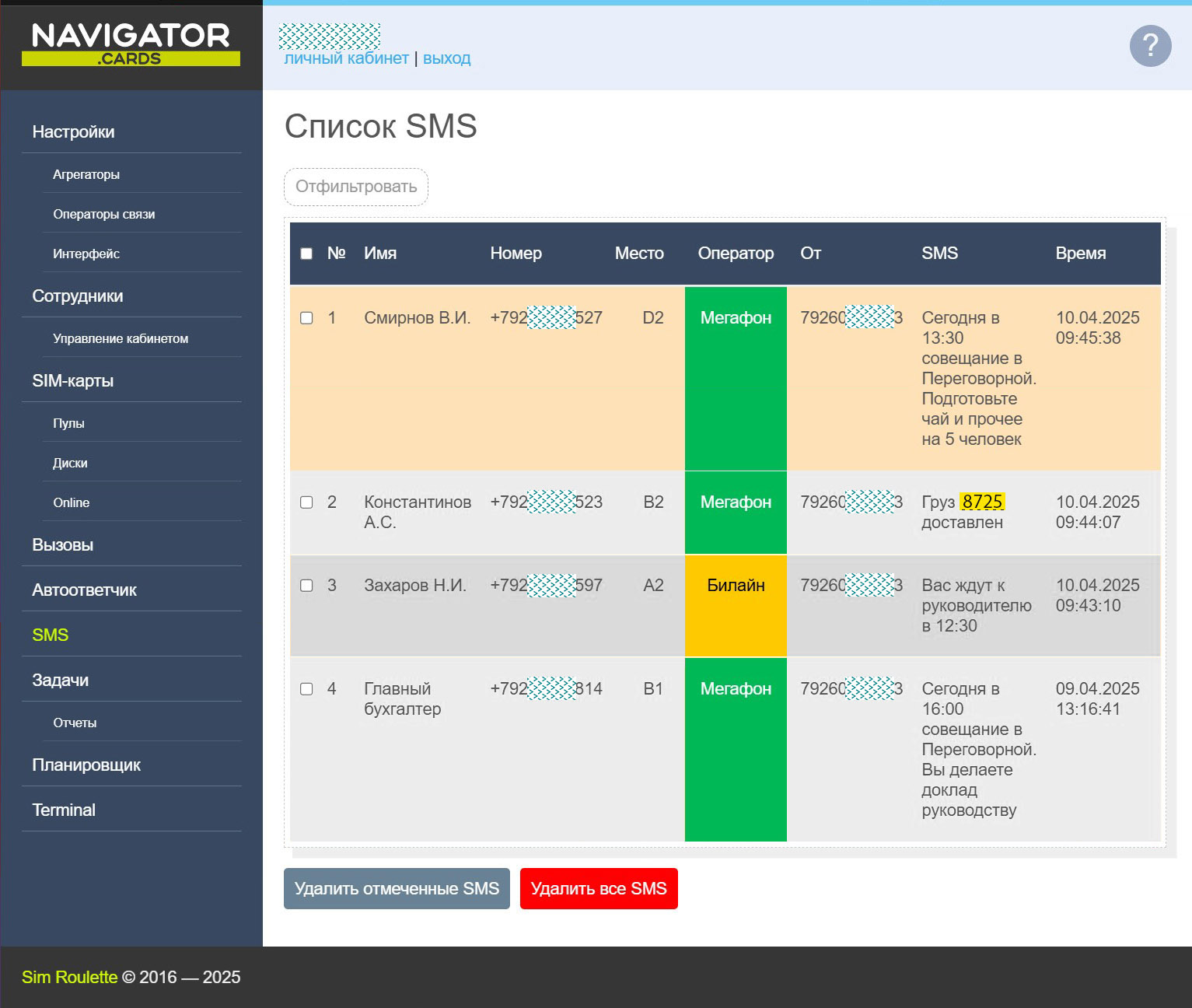Check the box for Смирнов В.И. row
Image resolution: width=1192 pixels, height=1008 pixels.
click(x=306, y=318)
